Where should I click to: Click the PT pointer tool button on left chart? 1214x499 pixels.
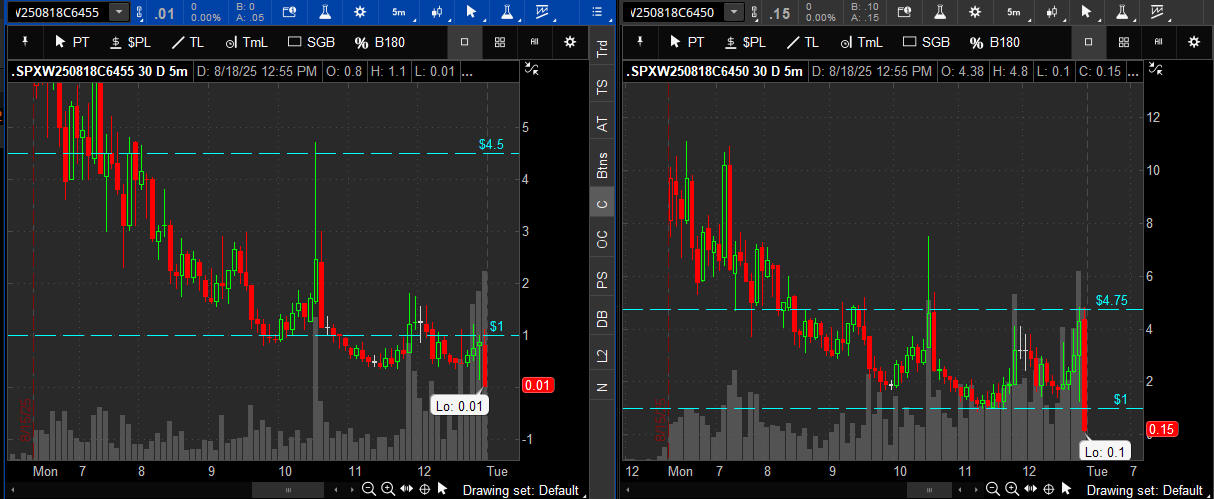tap(72, 42)
